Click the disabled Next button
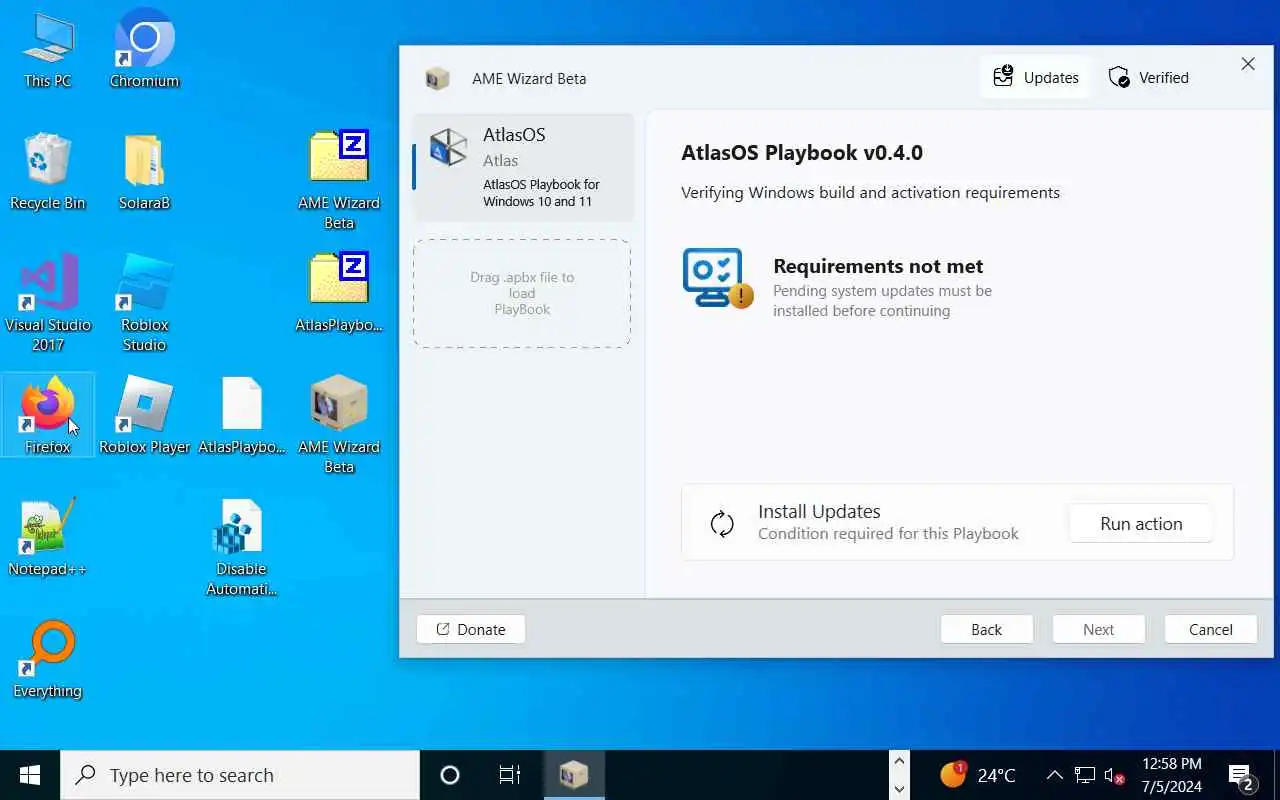Image resolution: width=1280 pixels, height=800 pixels. (1098, 629)
